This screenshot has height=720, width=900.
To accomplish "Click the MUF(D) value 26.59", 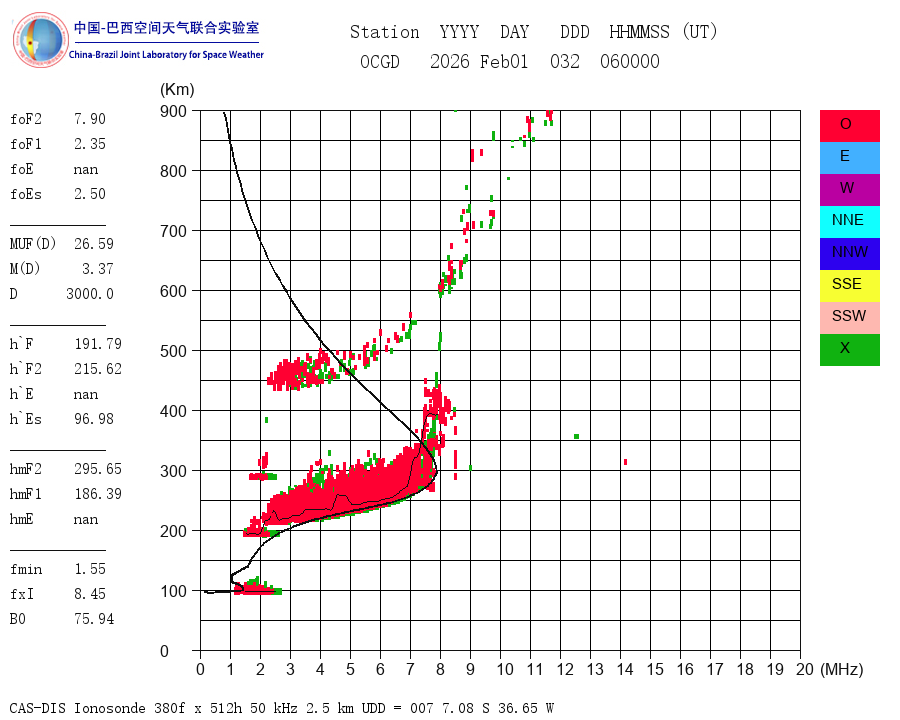I will coord(94,243).
